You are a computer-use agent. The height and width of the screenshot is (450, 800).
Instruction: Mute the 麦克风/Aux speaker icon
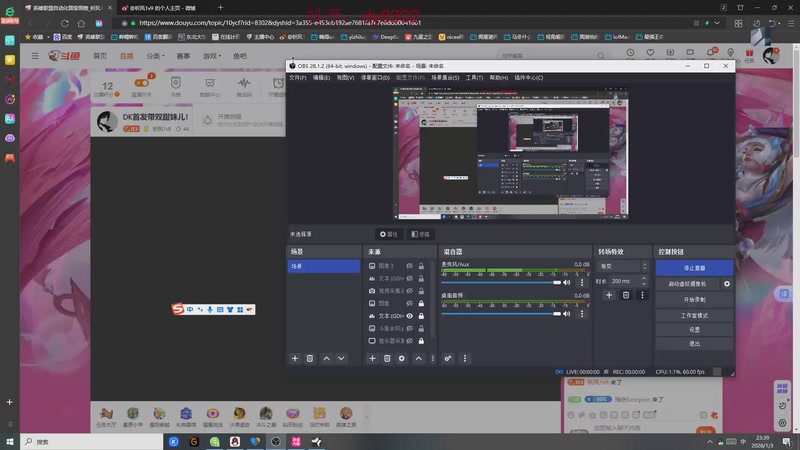click(x=567, y=282)
